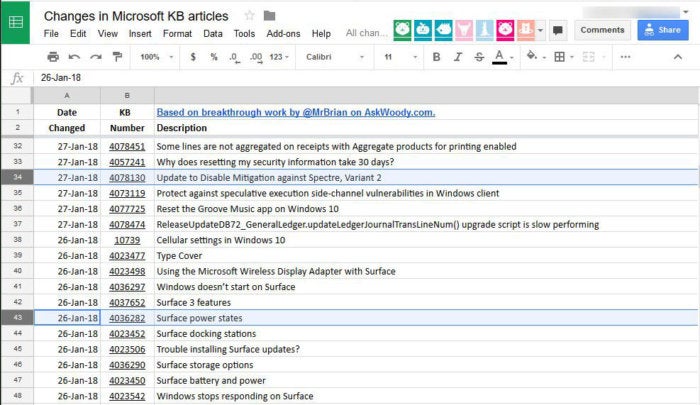Open the View menu
The width and height of the screenshot is (700, 405).
click(108, 33)
